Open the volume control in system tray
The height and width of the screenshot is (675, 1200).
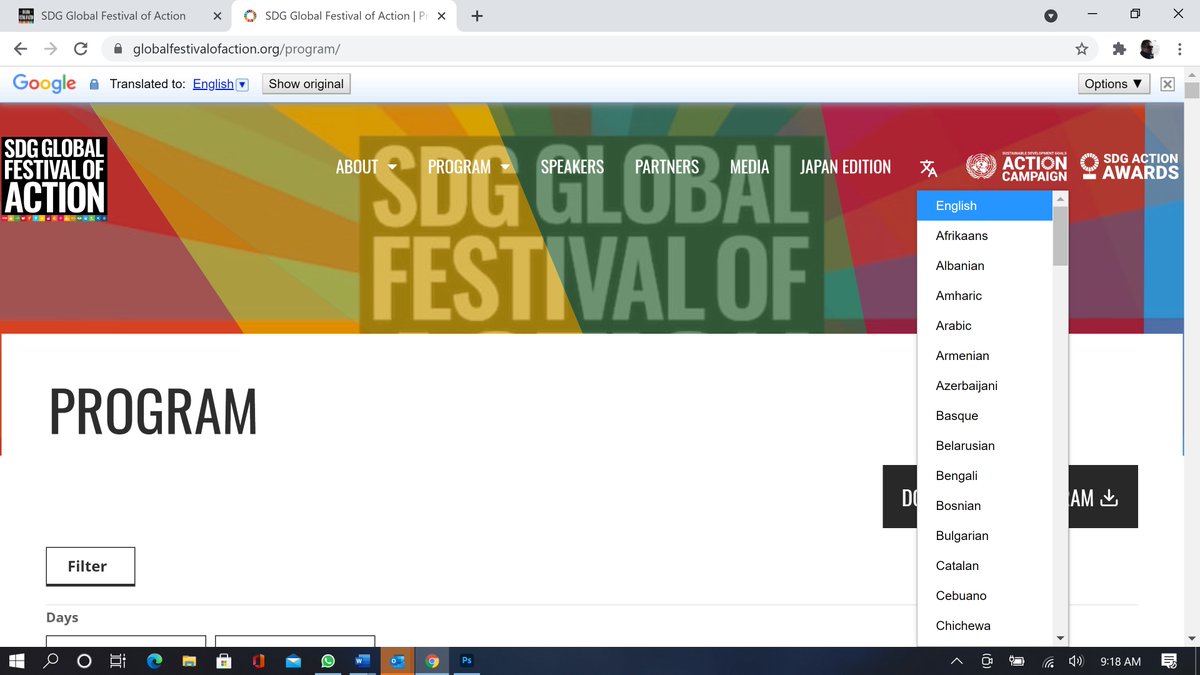click(1076, 661)
